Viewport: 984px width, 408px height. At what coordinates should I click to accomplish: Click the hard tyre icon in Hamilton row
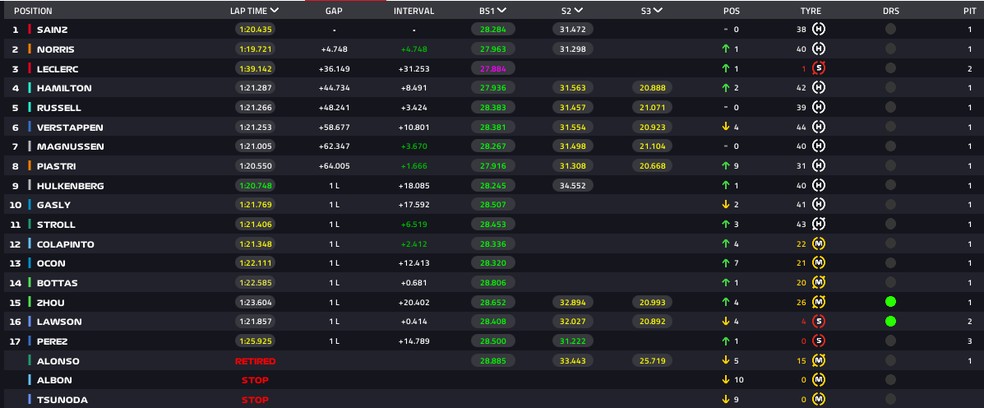pos(818,88)
